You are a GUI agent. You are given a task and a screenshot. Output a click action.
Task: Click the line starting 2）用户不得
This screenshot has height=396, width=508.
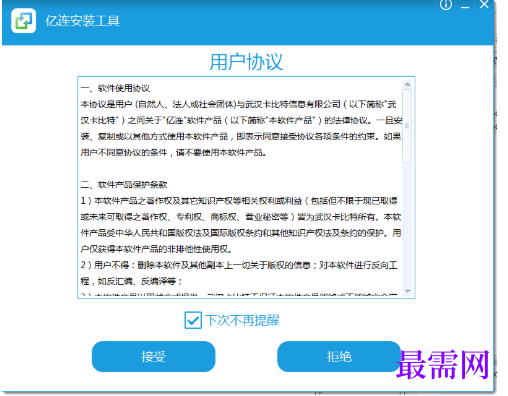(x=239, y=265)
